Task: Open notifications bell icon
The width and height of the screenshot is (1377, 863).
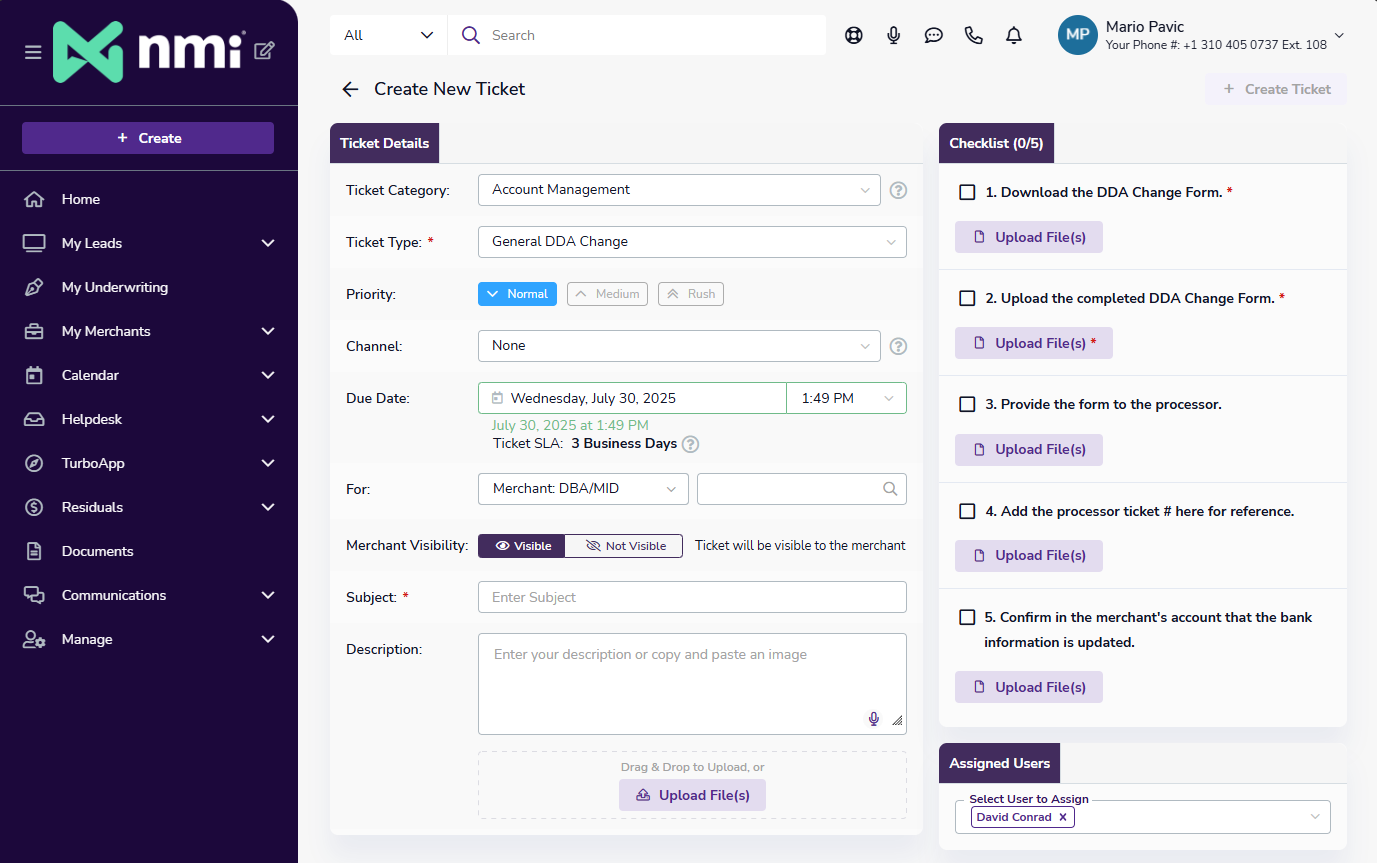Action: click(1014, 35)
